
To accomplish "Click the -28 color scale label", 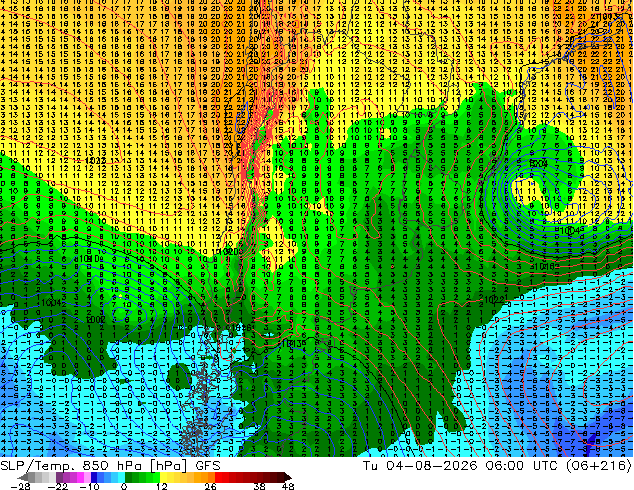I will point(20,486).
